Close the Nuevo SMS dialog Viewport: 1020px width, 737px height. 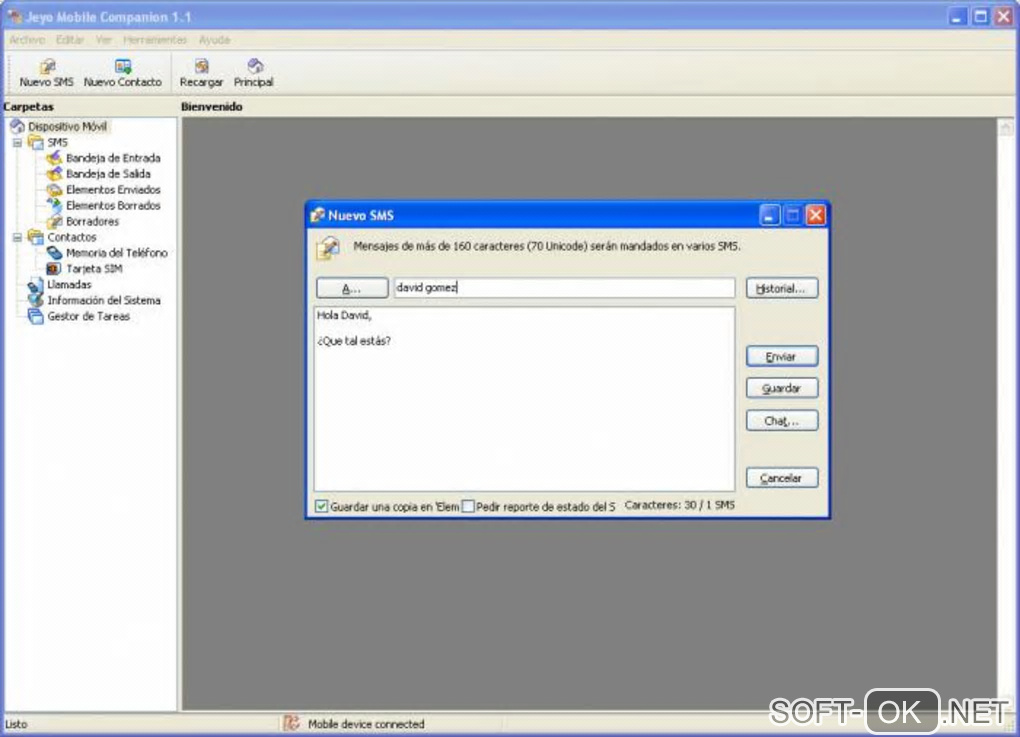[816, 215]
